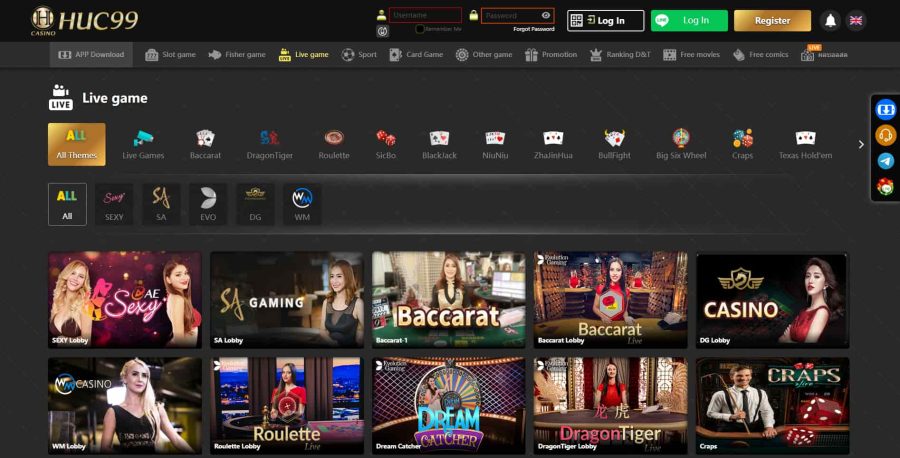This screenshot has width=900, height=458.
Task: Open Baccarat Lobby game thumbnail
Action: pos(611,300)
